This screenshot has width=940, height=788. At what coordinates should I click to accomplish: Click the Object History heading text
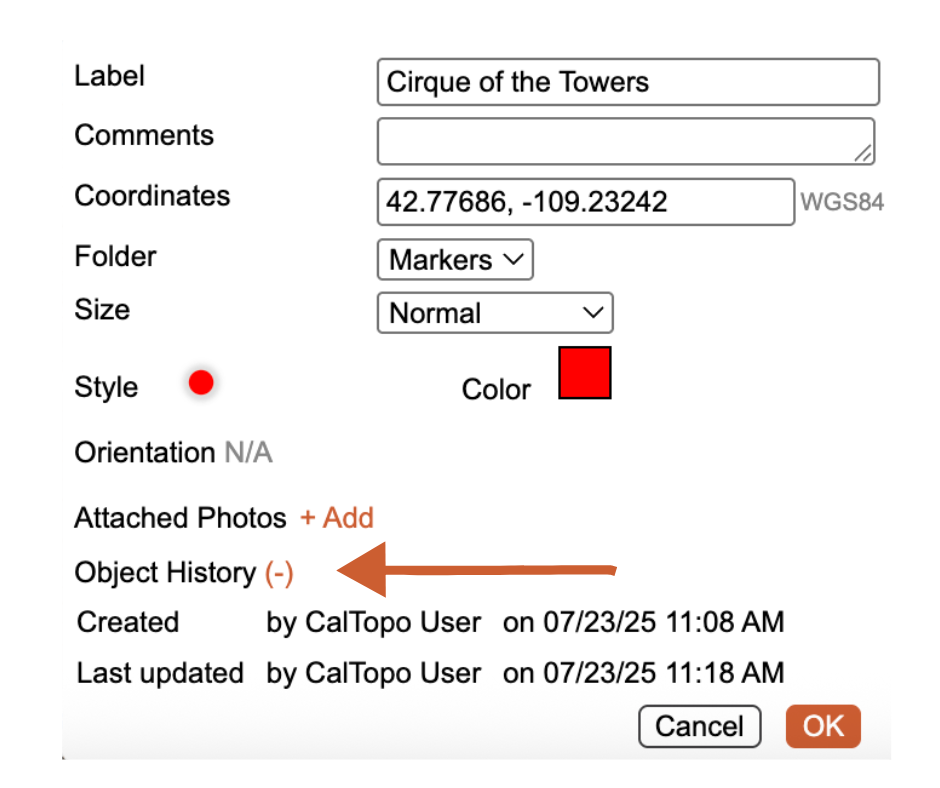(165, 573)
